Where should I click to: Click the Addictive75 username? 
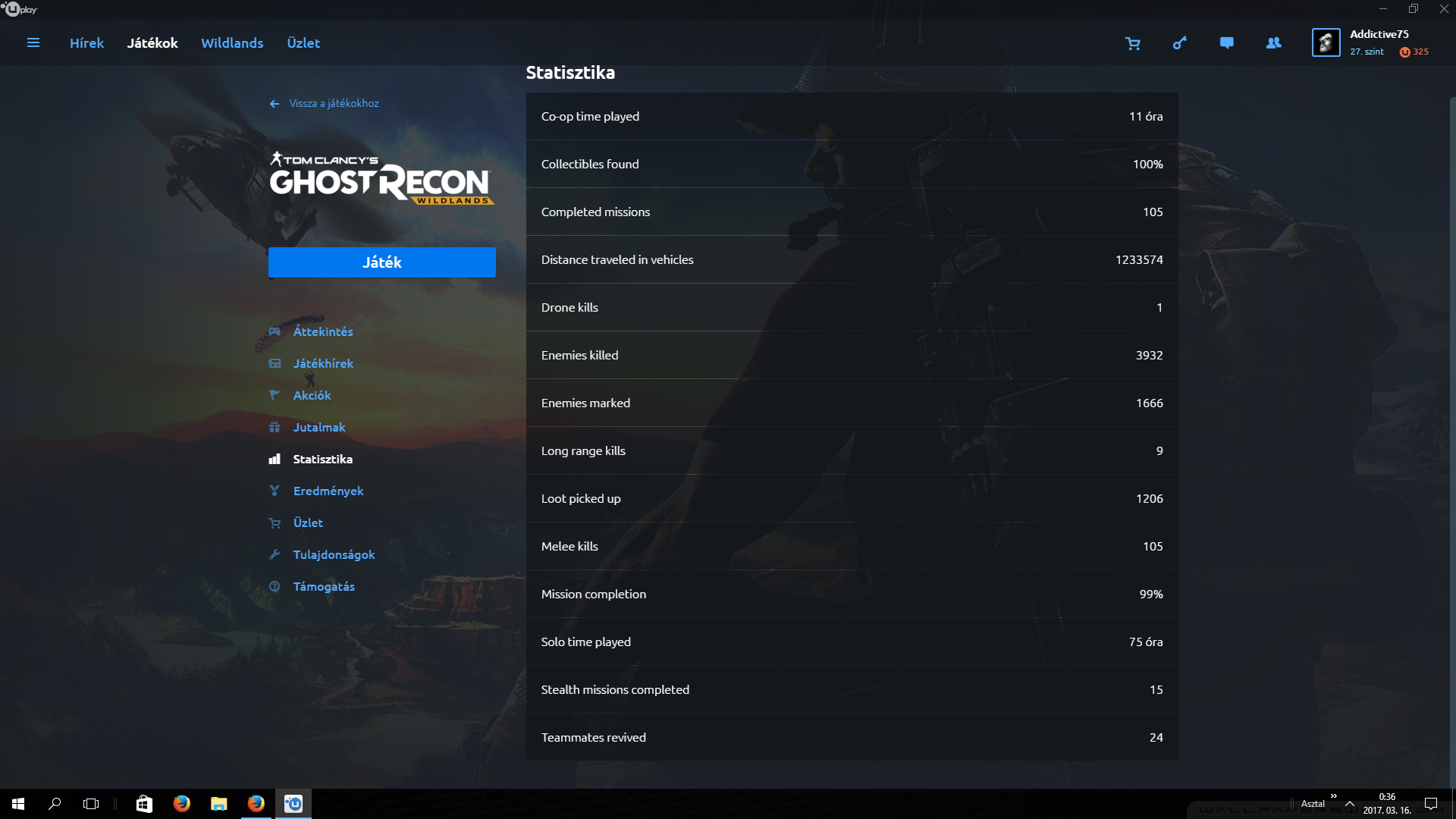pos(1379,34)
